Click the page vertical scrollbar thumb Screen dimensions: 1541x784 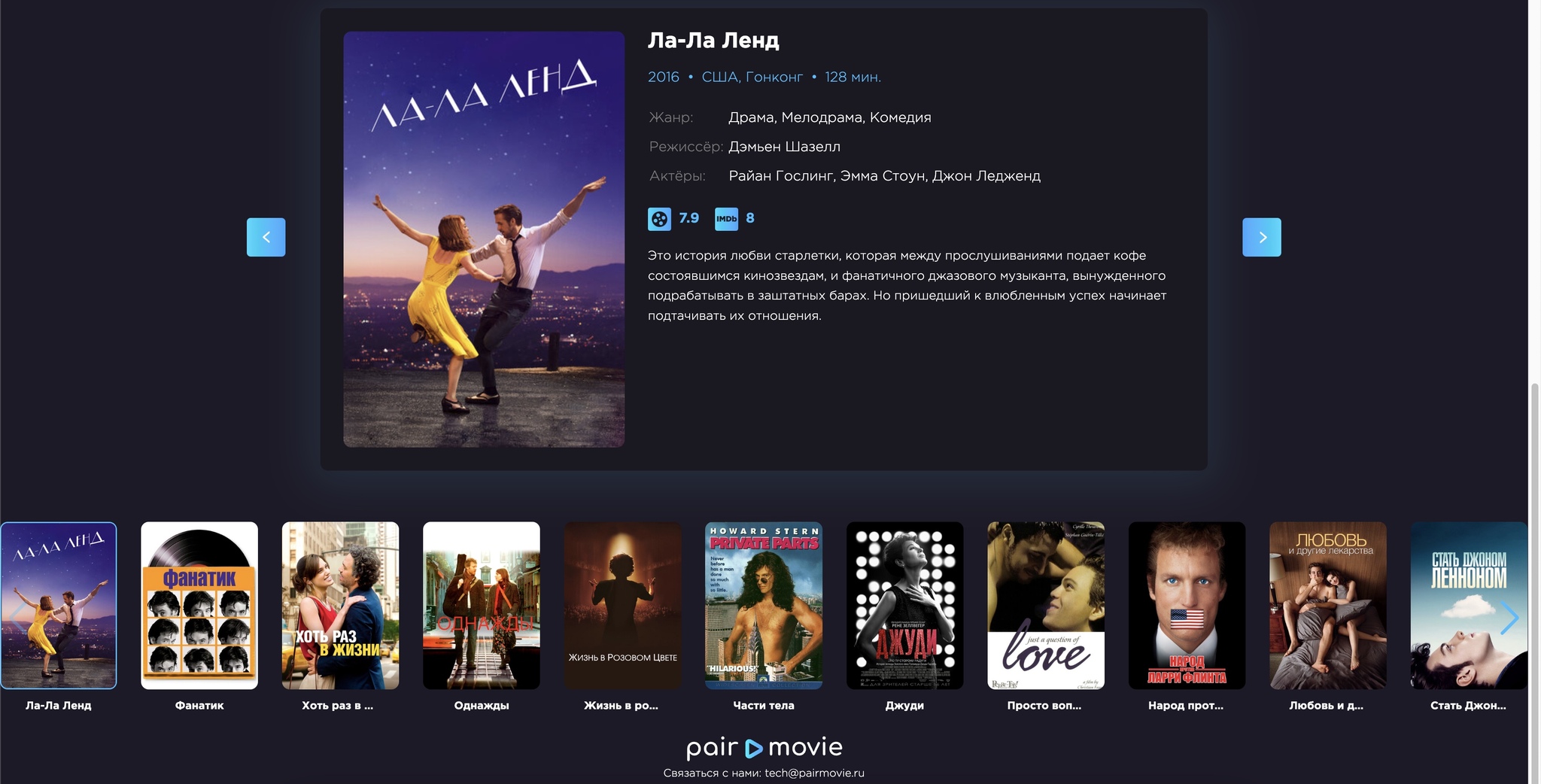click(1535, 583)
